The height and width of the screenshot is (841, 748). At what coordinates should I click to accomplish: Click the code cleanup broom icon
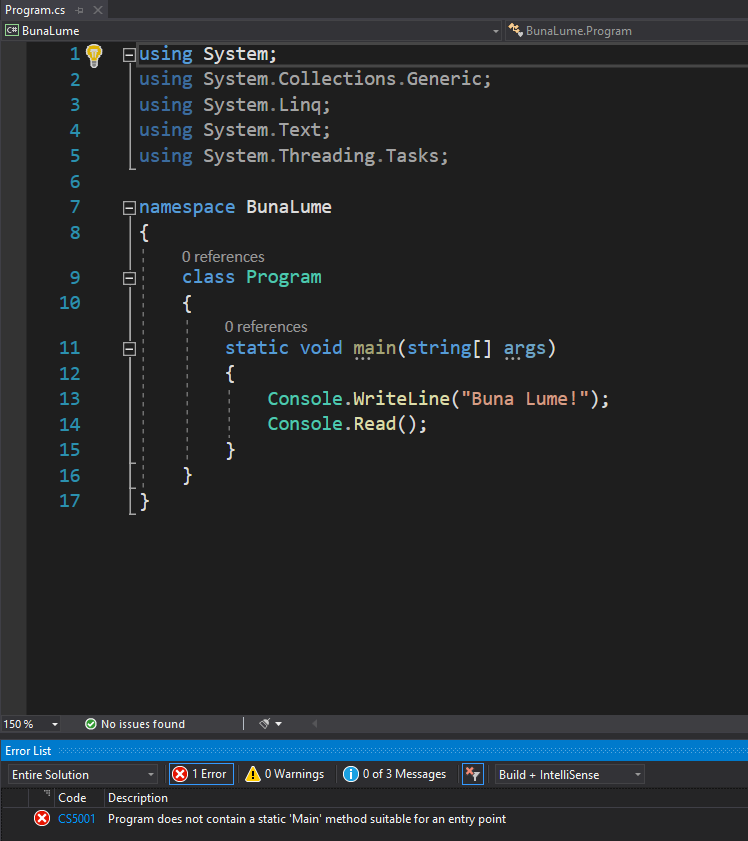pyautogui.click(x=265, y=723)
